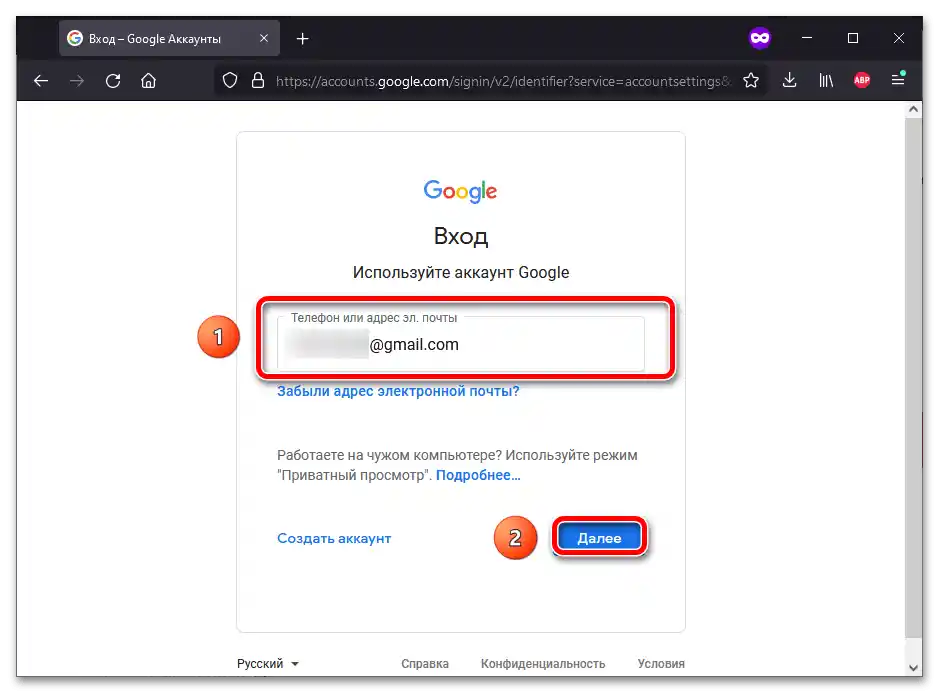Open the 'Справка' footer link
The height and width of the screenshot is (693, 939).
click(x=425, y=664)
